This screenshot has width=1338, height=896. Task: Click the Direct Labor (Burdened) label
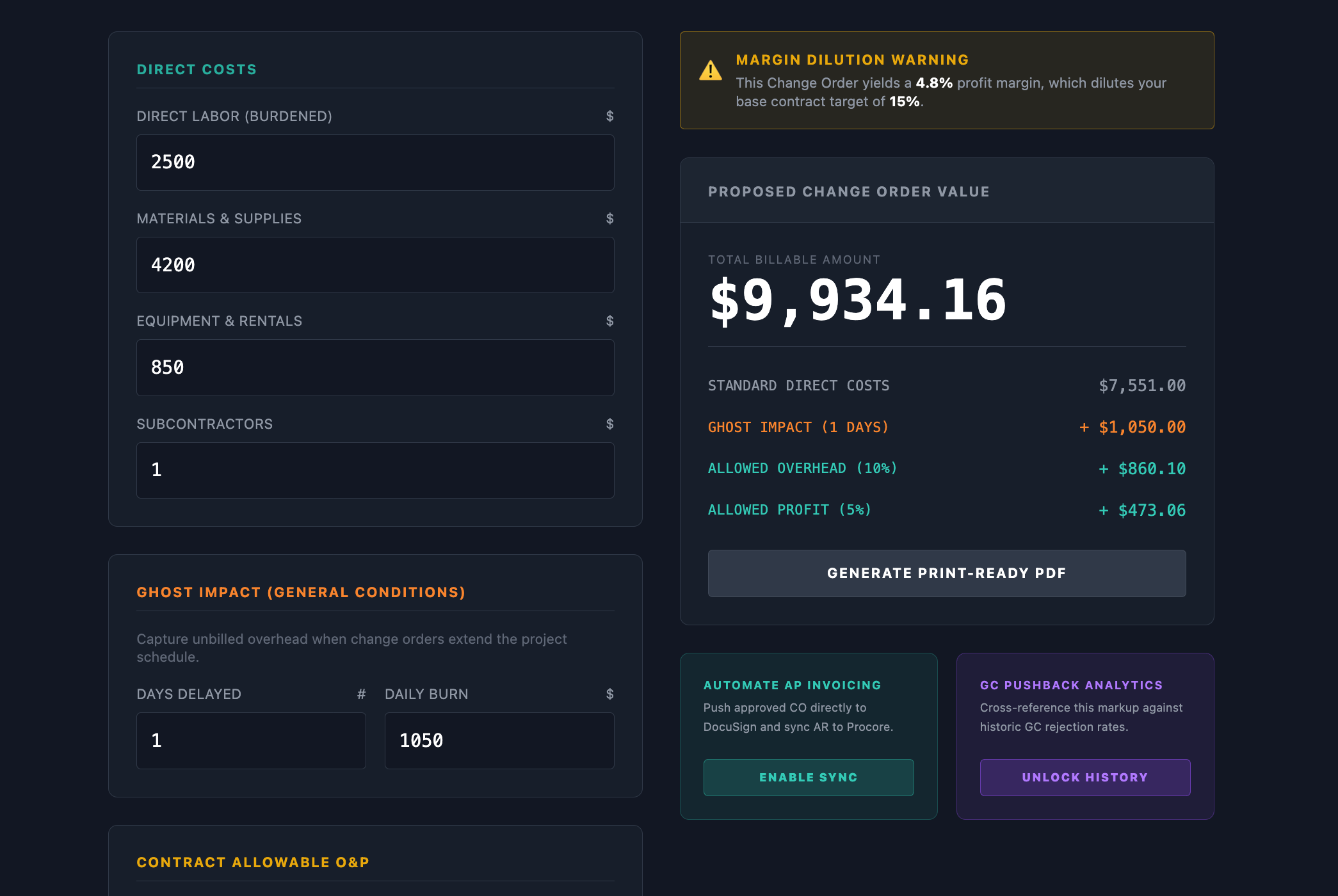(x=234, y=116)
